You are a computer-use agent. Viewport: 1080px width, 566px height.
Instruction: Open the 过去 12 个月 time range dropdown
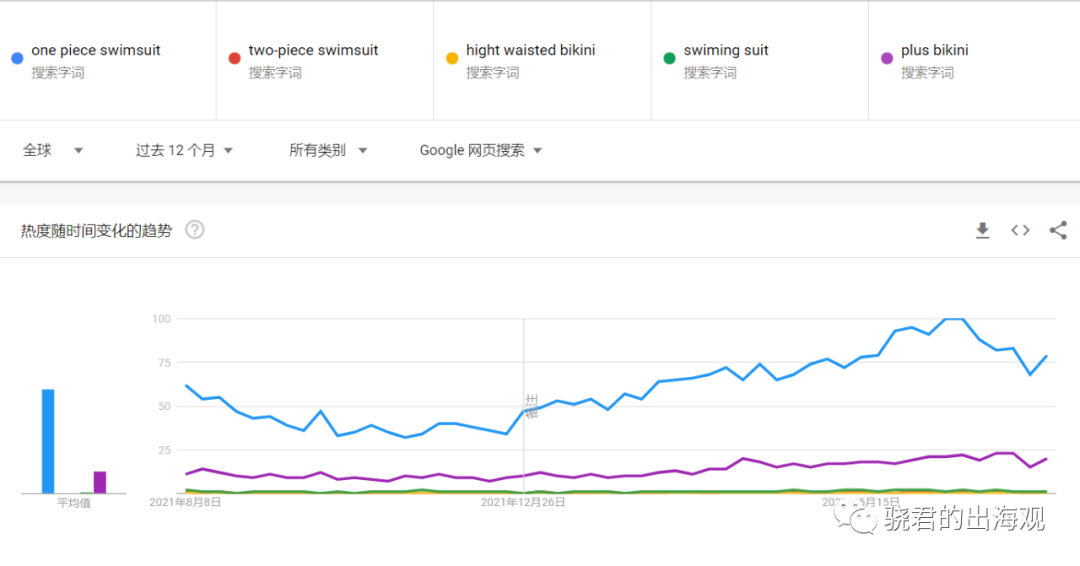pos(184,150)
